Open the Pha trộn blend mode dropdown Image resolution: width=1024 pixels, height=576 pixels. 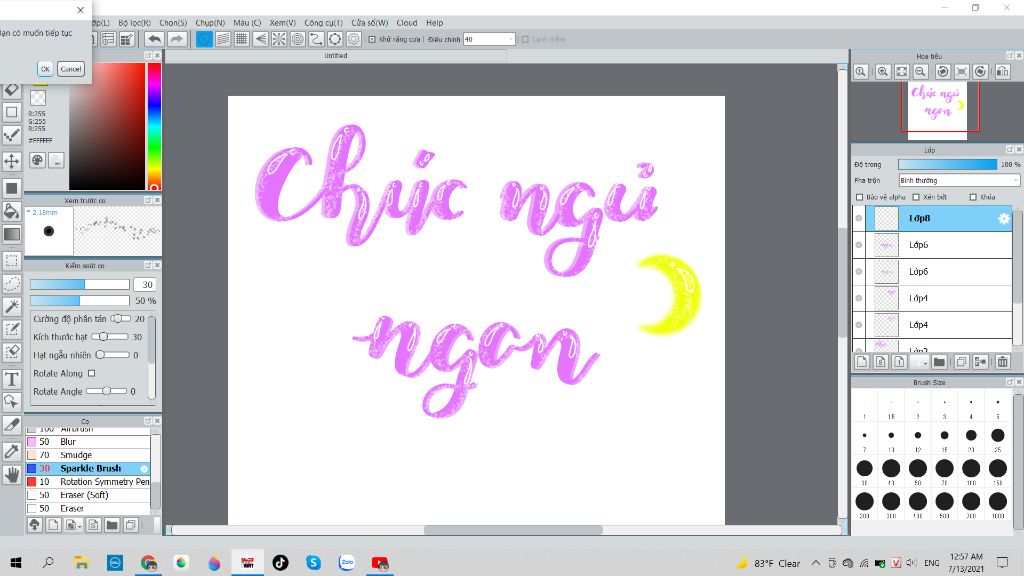pos(959,180)
